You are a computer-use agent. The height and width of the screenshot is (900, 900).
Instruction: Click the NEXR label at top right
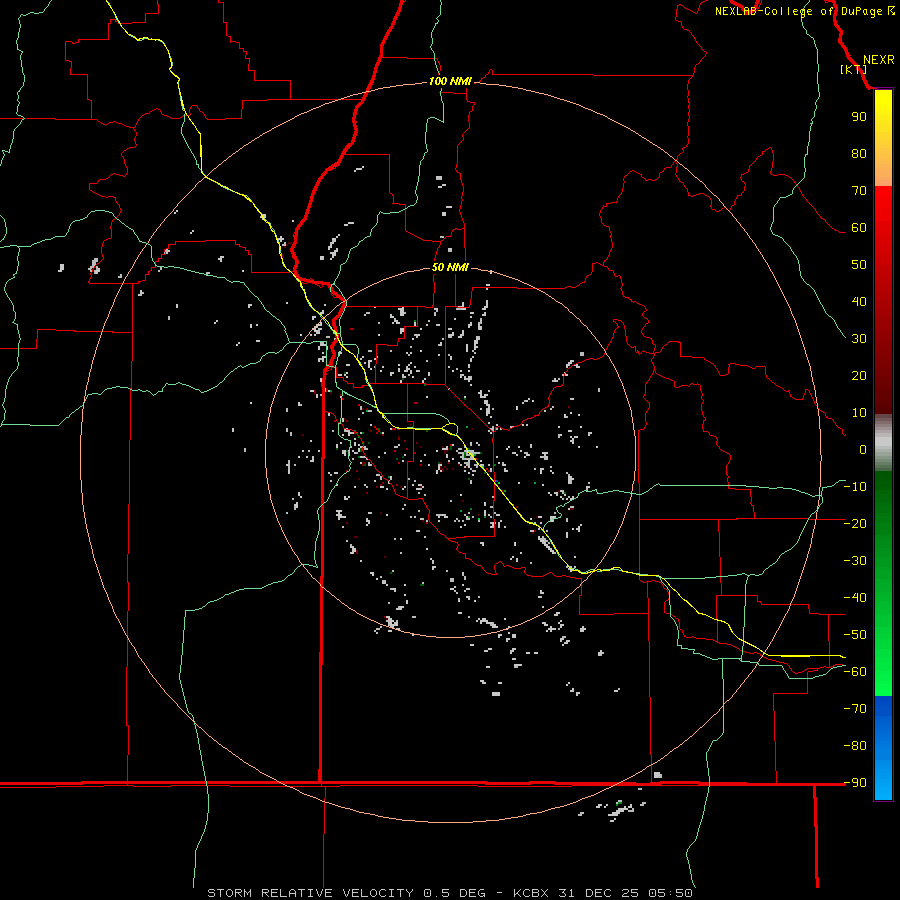point(878,60)
